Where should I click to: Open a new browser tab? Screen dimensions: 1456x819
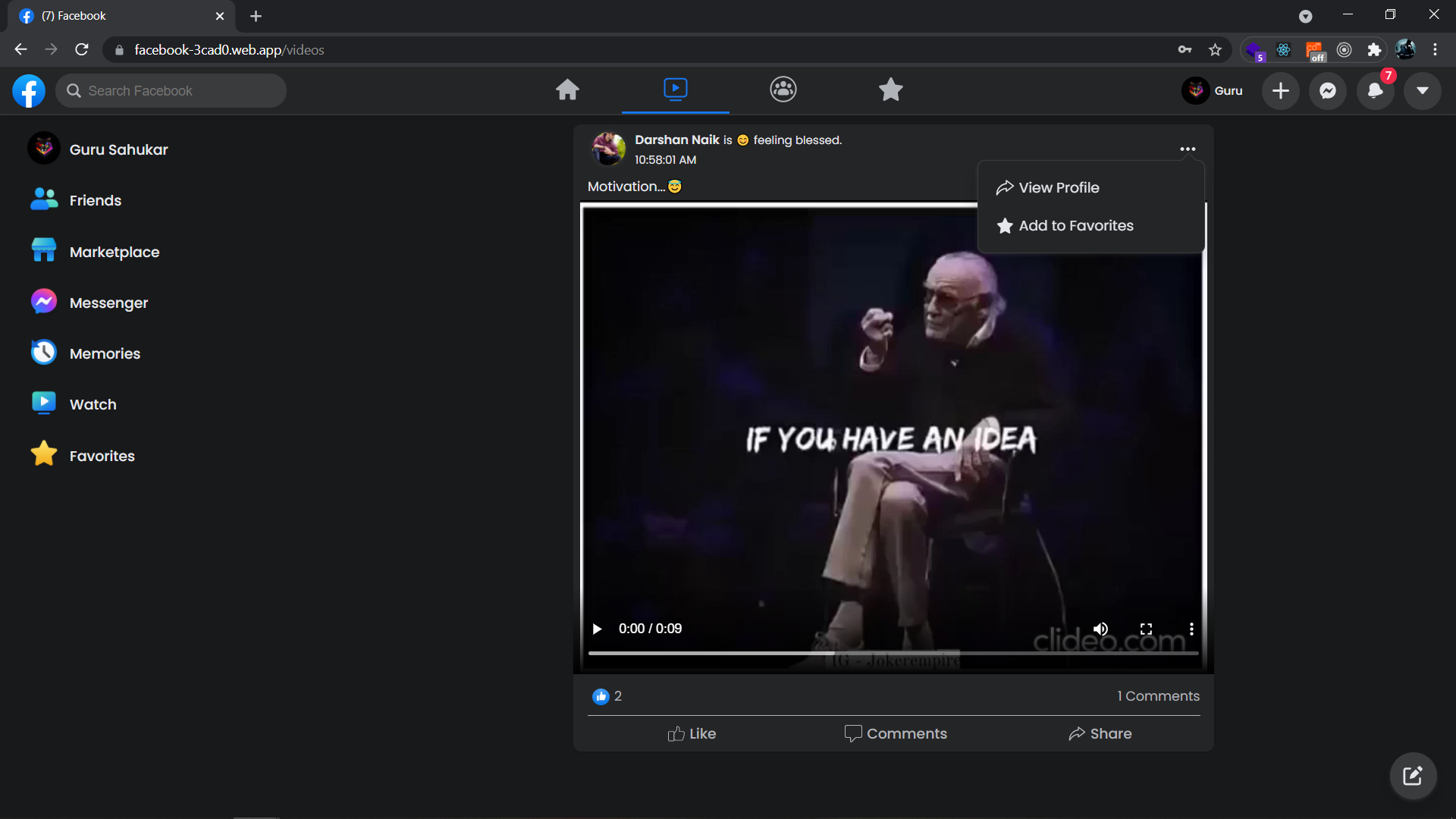(256, 16)
